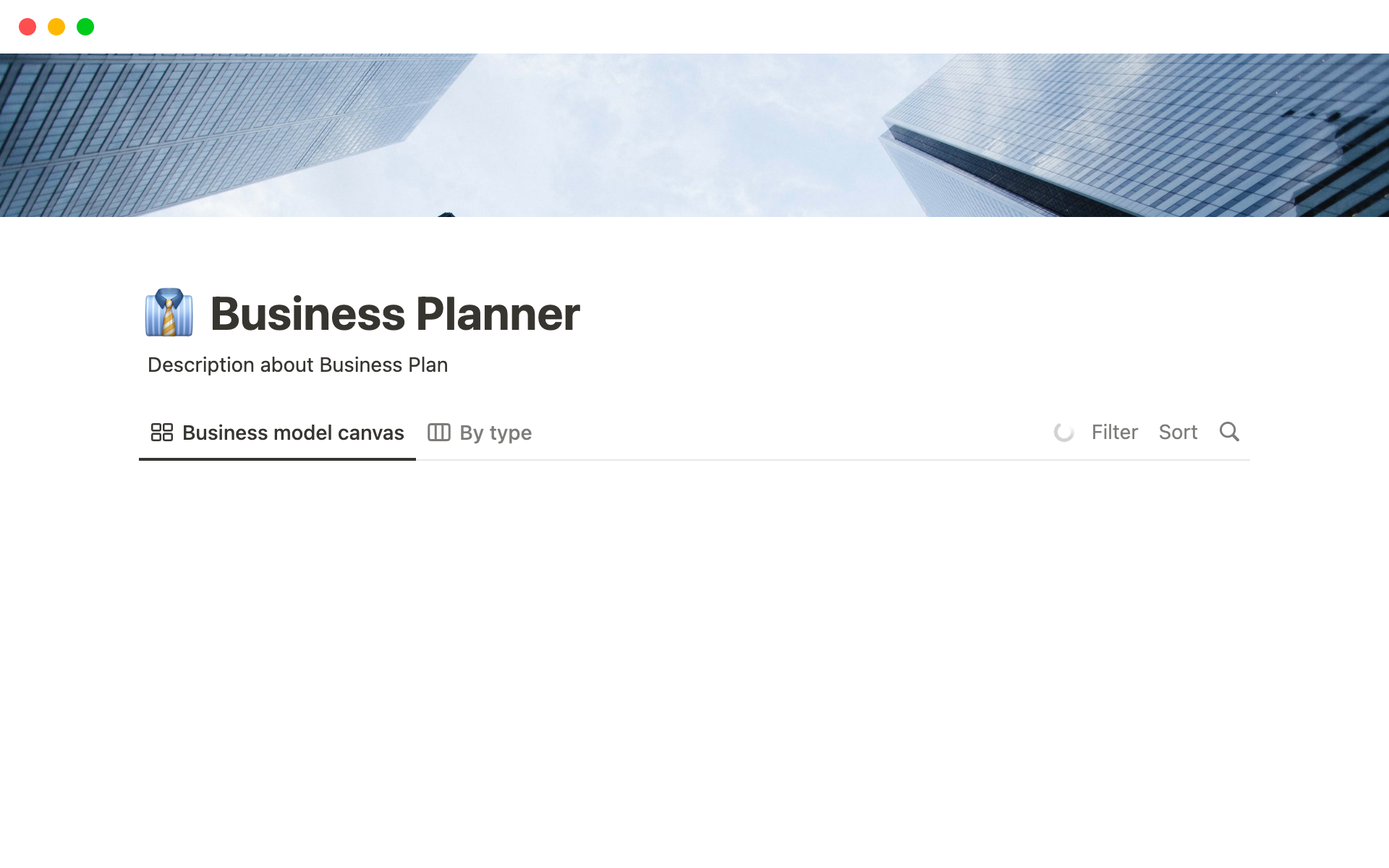The height and width of the screenshot is (868, 1389).
Task: Click the loading spinner icon
Action: [x=1064, y=432]
